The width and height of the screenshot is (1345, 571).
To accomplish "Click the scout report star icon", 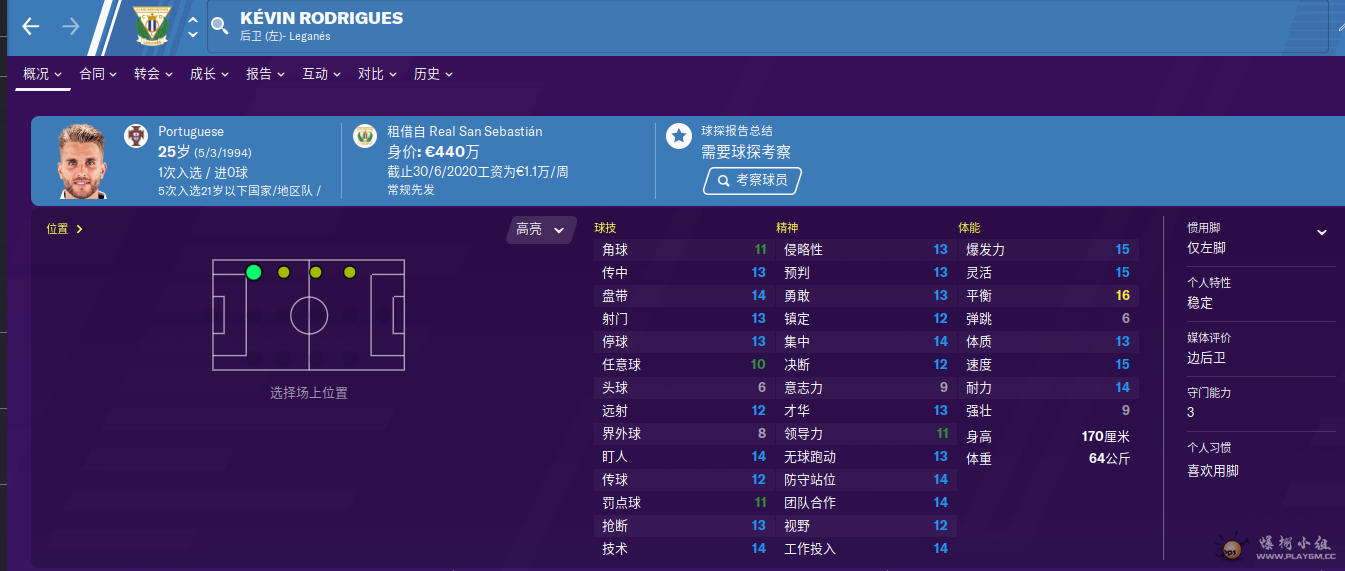I will (679, 136).
